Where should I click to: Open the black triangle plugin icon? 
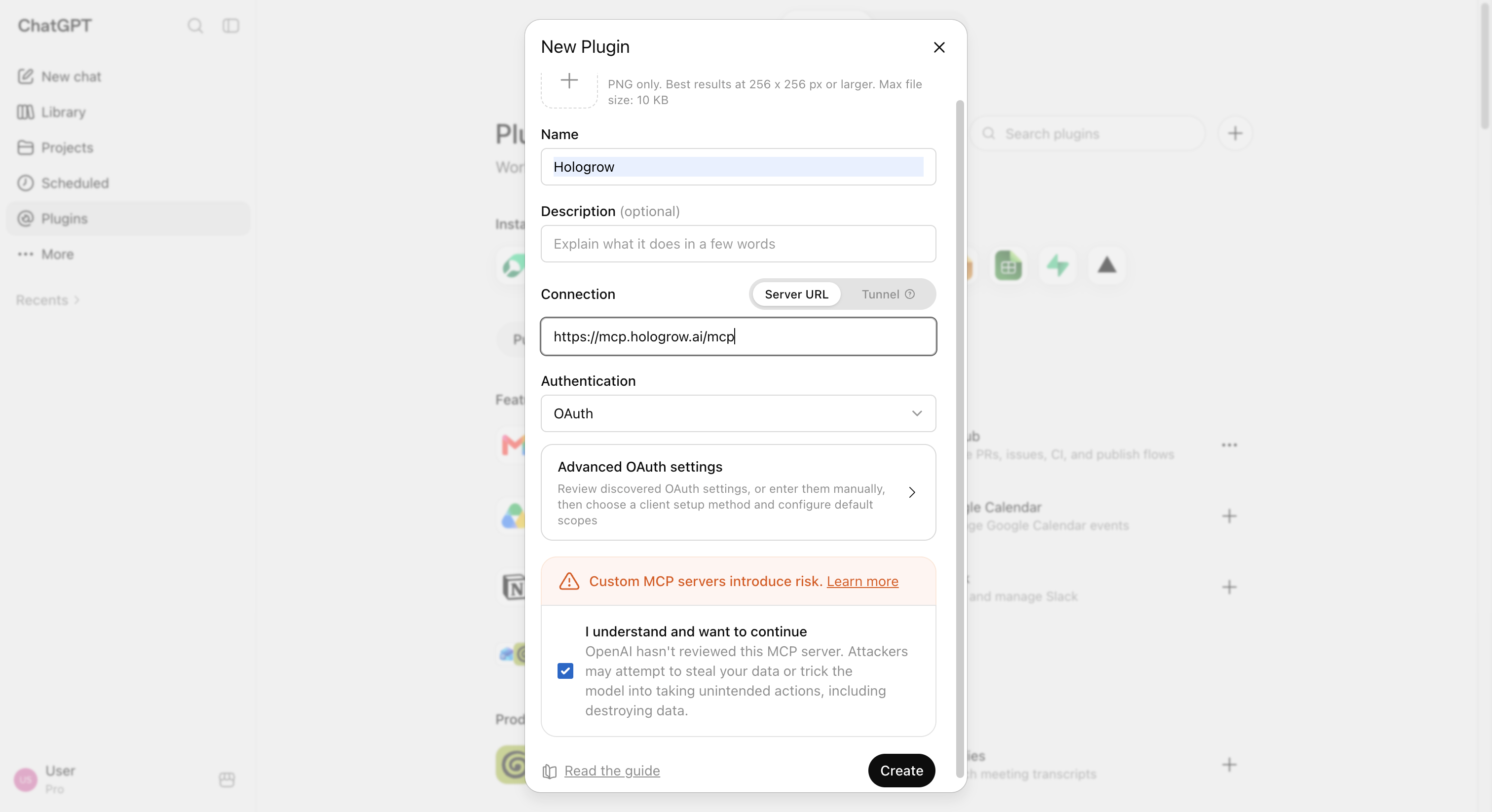tap(1106, 265)
